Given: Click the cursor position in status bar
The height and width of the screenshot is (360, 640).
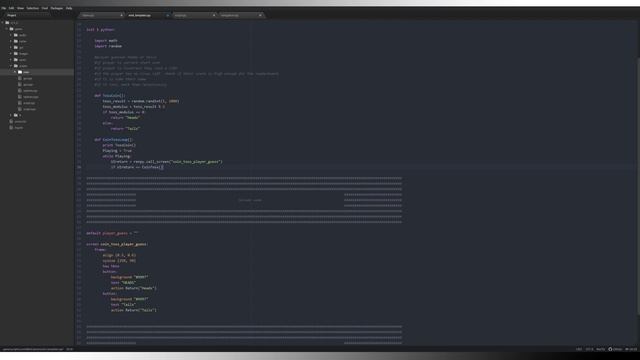Looking at the screenshot, I should 70,349.
